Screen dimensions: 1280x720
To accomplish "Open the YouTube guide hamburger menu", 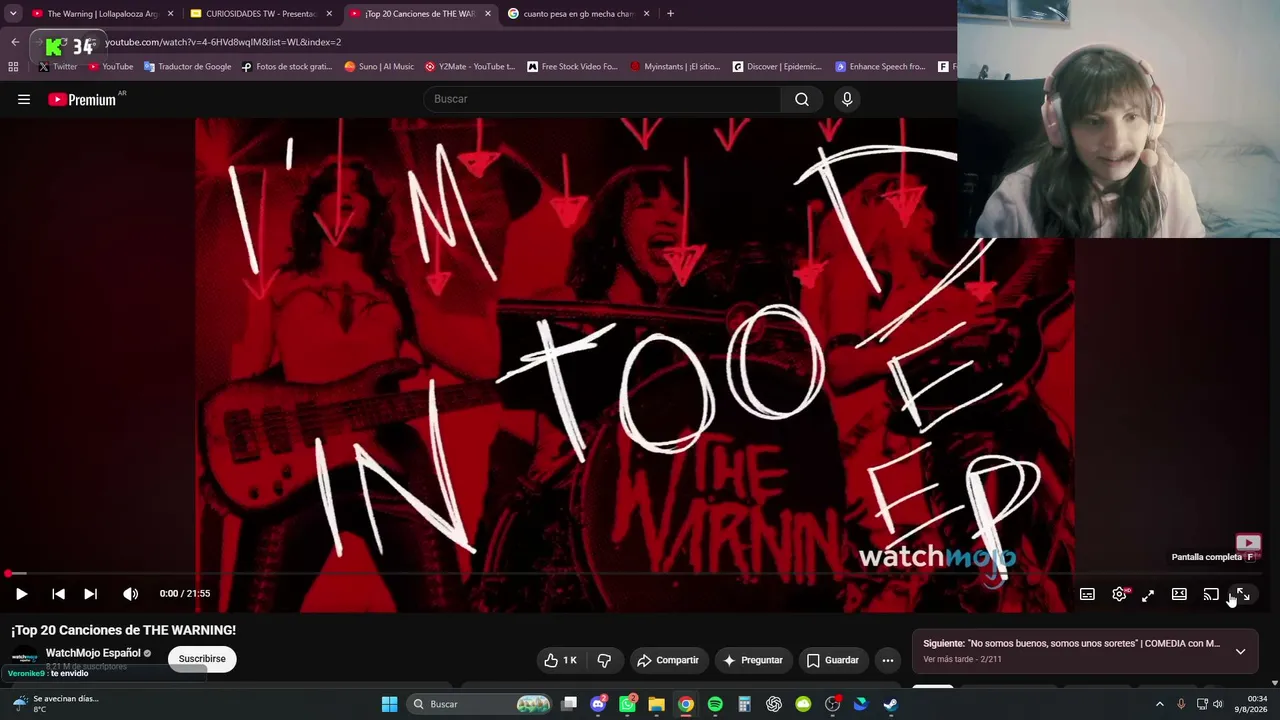I will (24, 99).
